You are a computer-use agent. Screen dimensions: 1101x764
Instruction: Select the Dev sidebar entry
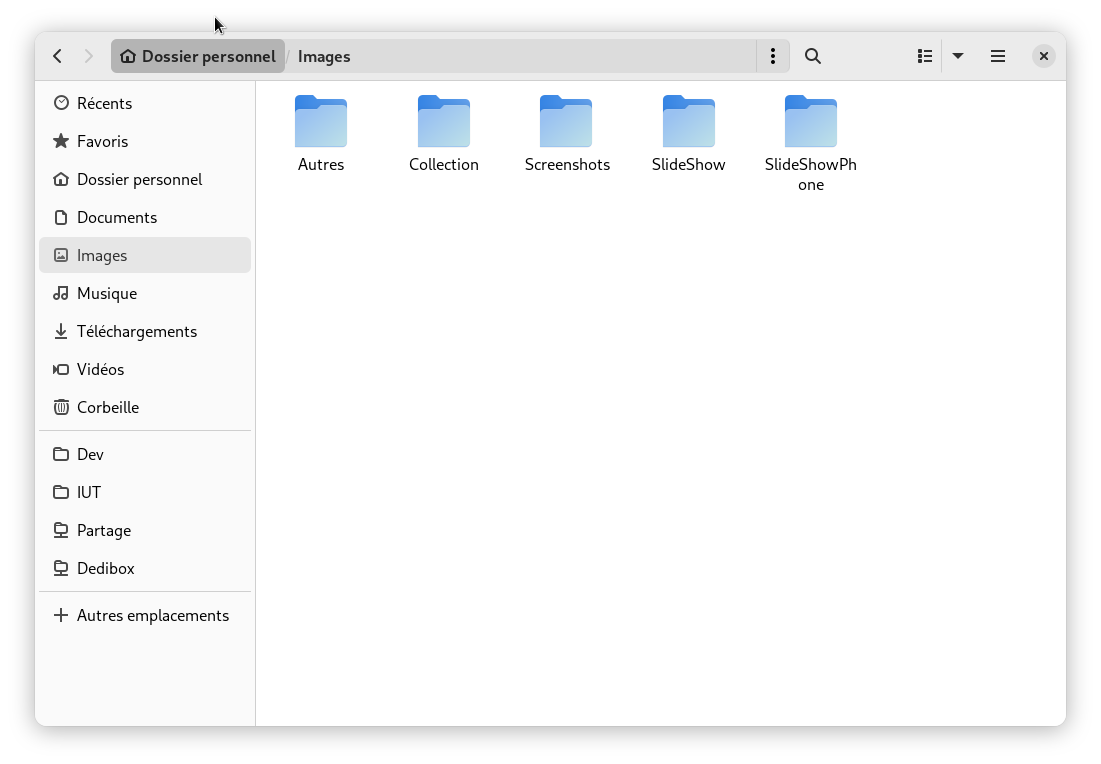click(x=90, y=454)
